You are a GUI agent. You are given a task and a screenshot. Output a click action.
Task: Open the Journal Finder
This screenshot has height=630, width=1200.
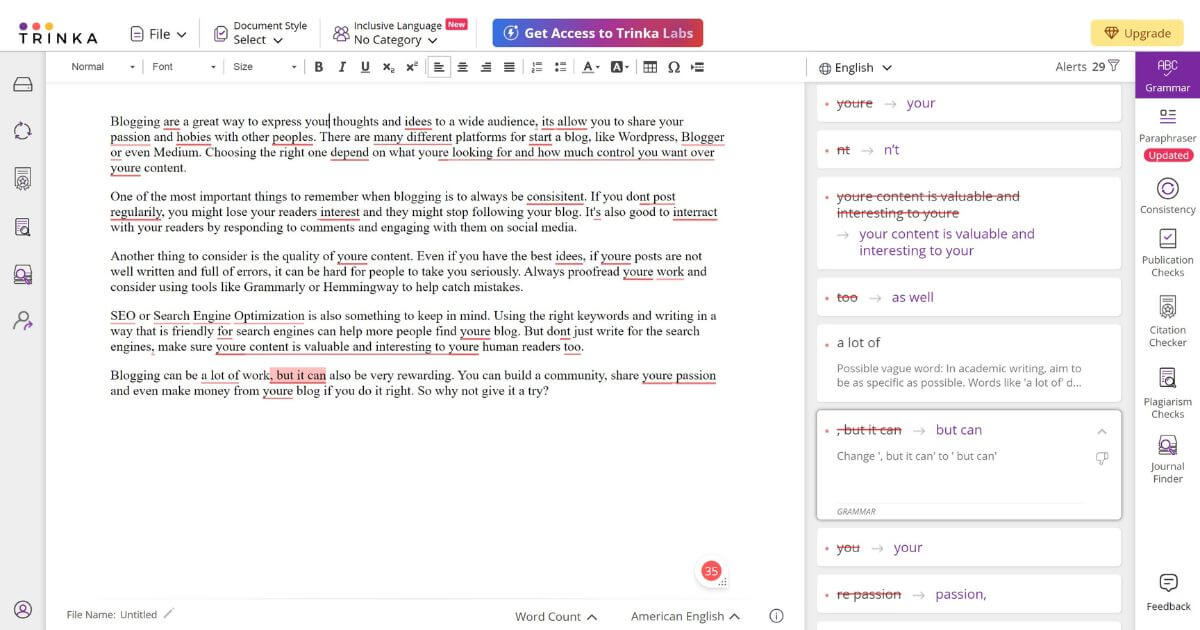click(x=1167, y=459)
